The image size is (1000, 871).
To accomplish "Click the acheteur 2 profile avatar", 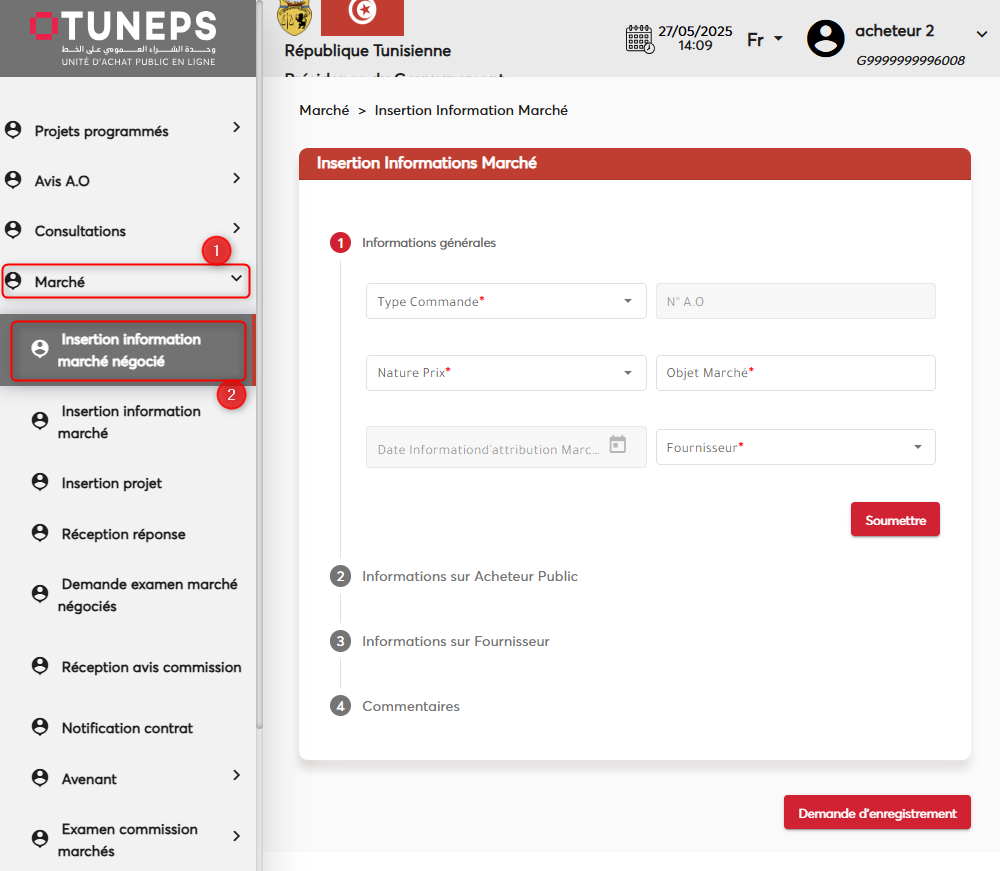I will point(825,39).
